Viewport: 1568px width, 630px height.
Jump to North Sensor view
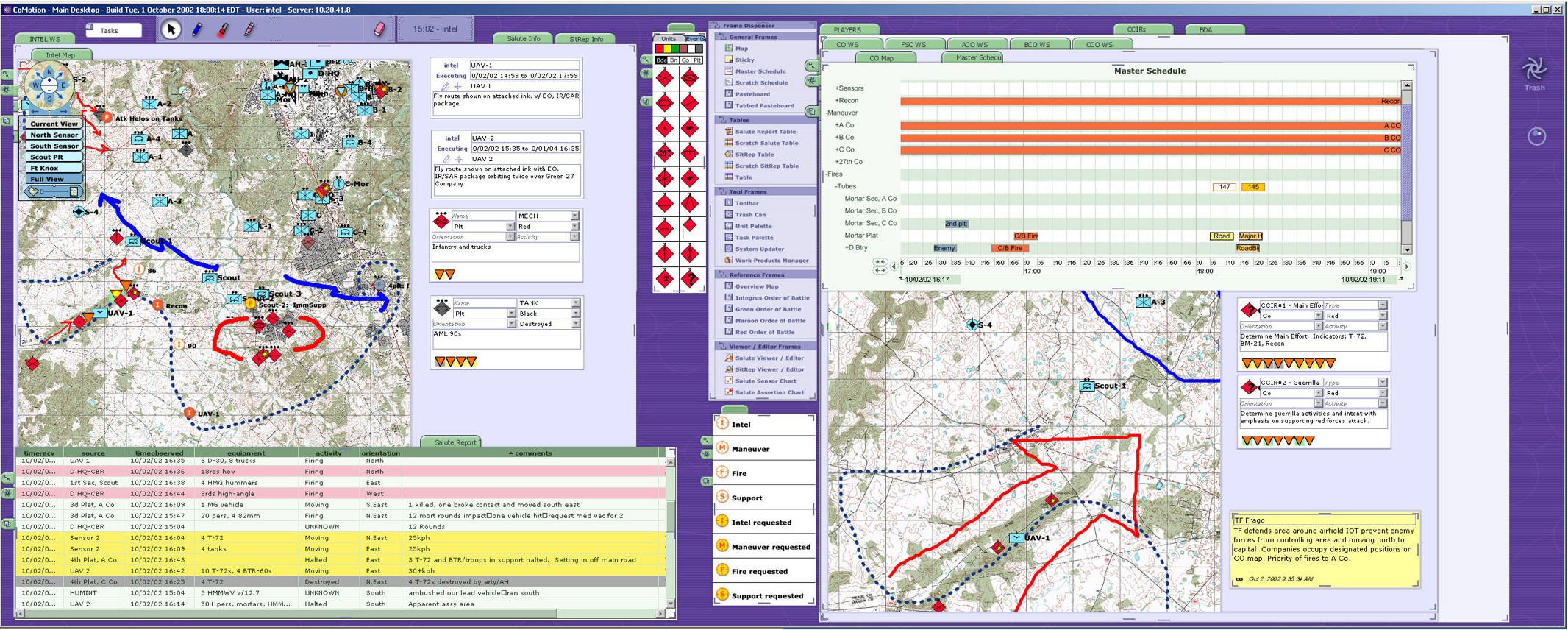(x=54, y=135)
